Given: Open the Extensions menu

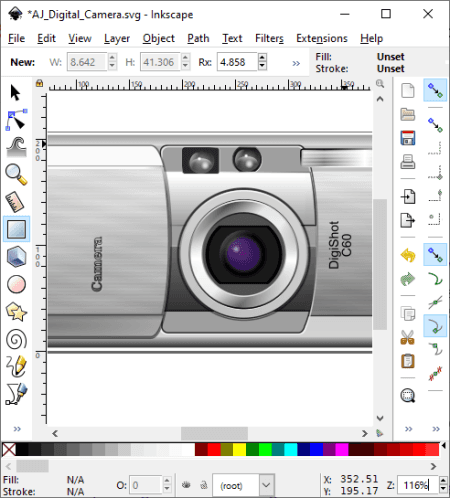Looking at the screenshot, I should tap(322, 38).
